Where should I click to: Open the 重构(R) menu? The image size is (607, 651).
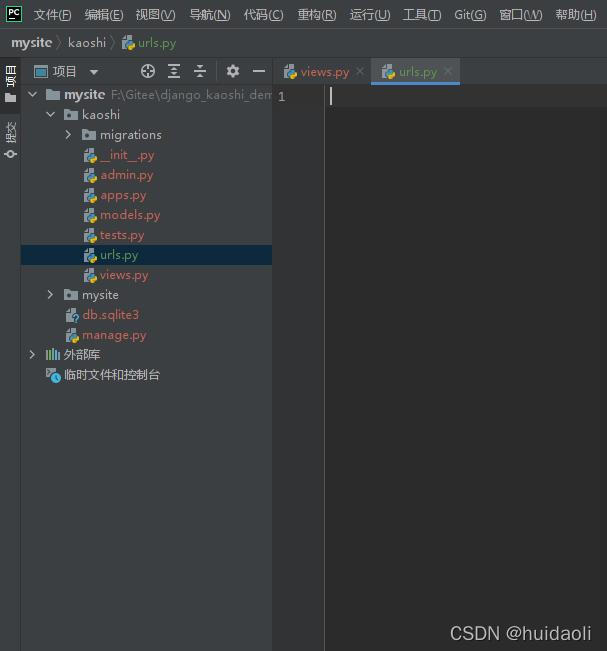tap(317, 15)
